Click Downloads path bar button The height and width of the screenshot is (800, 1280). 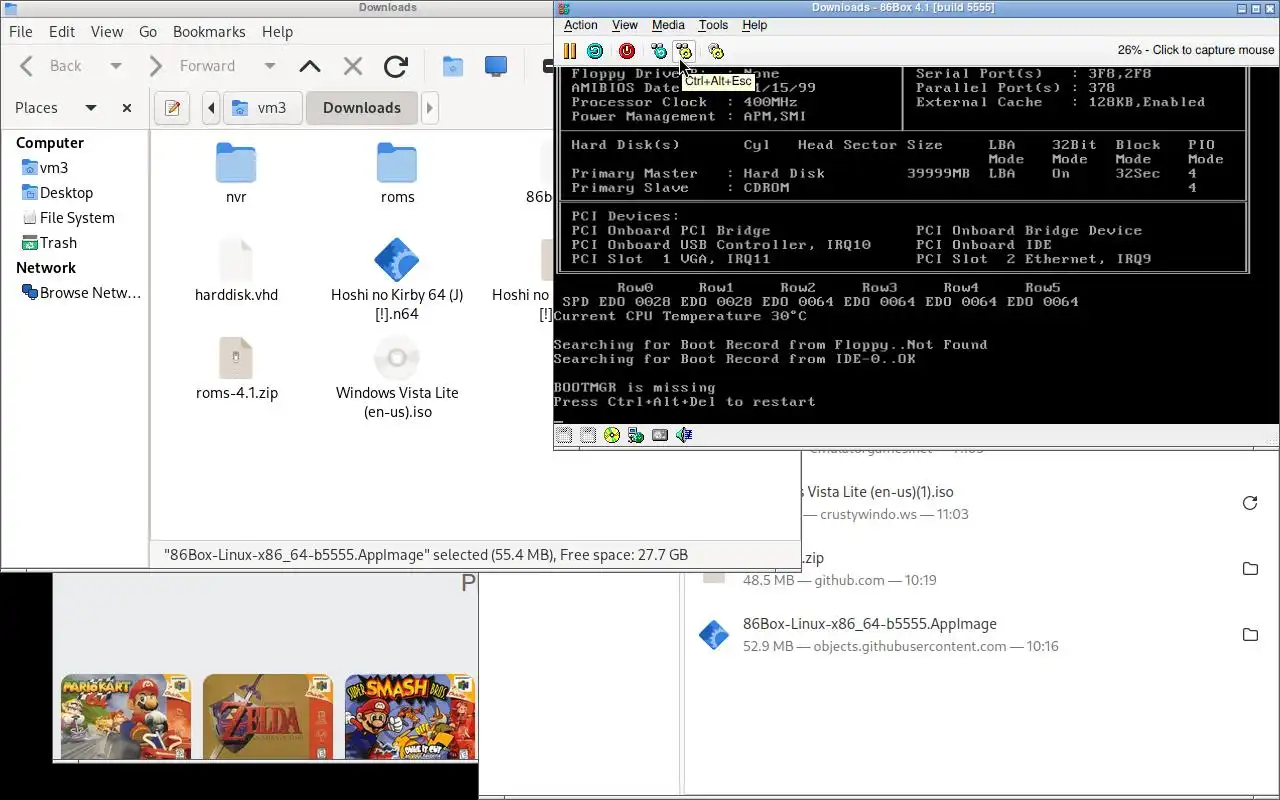click(362, 108)
